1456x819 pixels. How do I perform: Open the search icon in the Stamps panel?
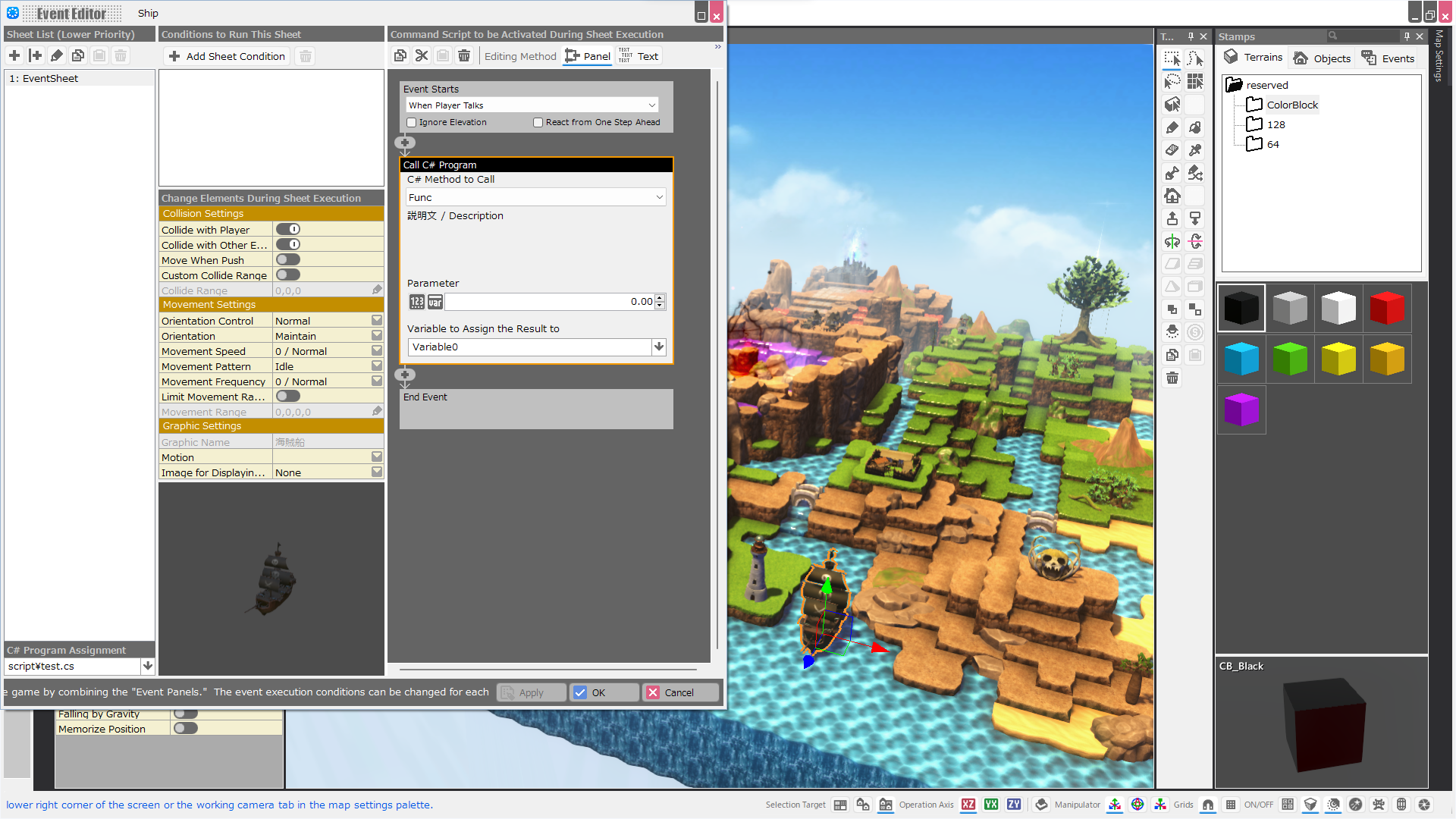(1332, 36)
